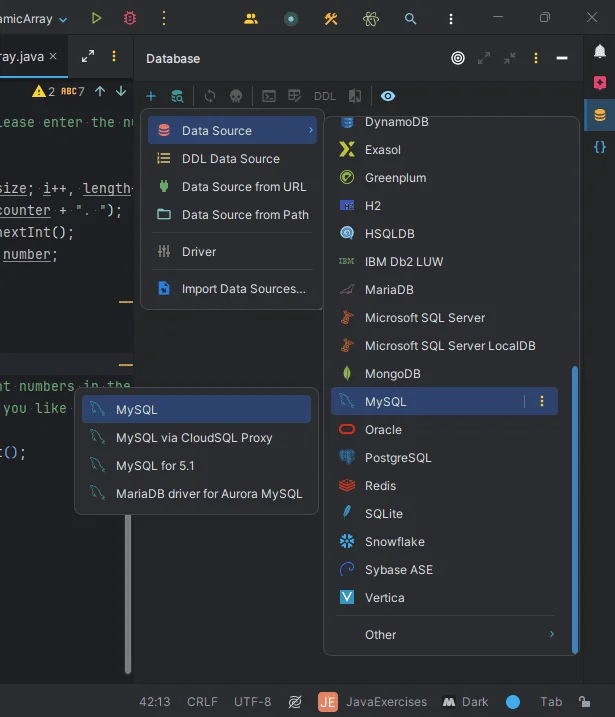Click the pink plus icon in right sidebar
615x717 pixels.
(600, 83)
